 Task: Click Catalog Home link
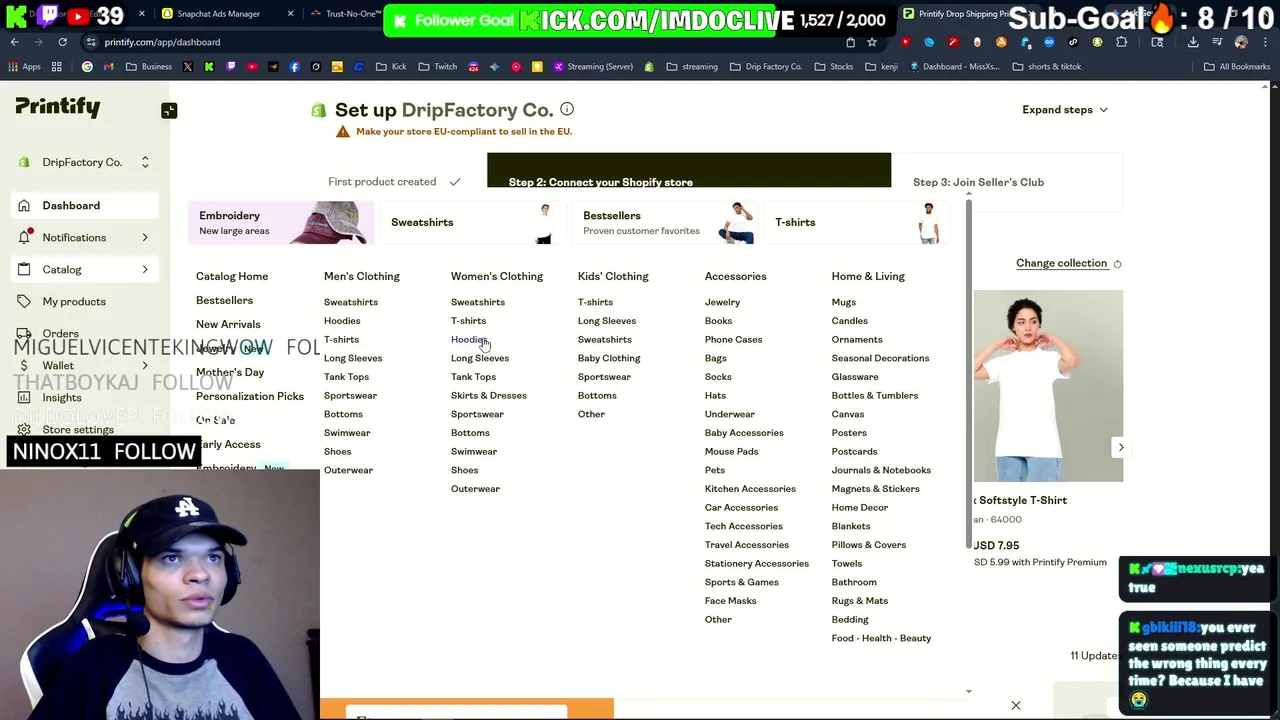coord(232,276)
